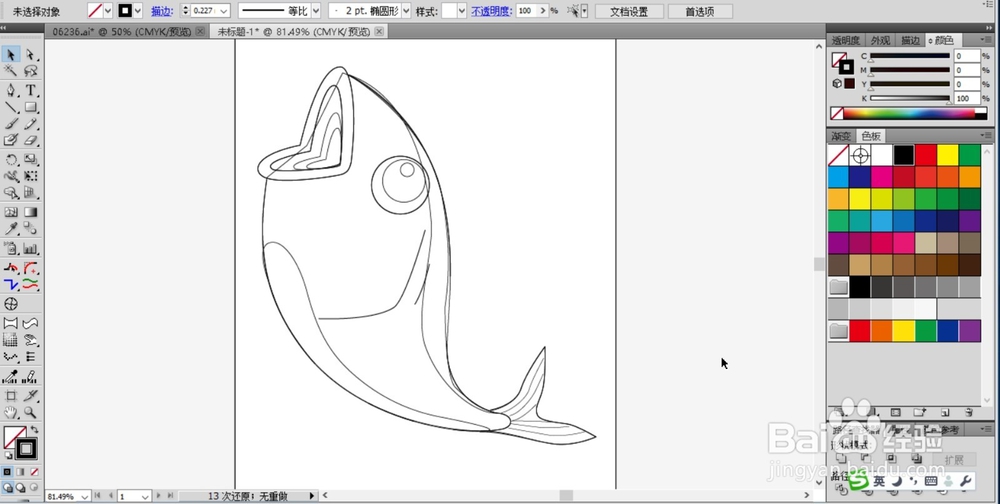1000x504 pixels.
Task: Select the Pen tool
Action: tap(11, 90)
